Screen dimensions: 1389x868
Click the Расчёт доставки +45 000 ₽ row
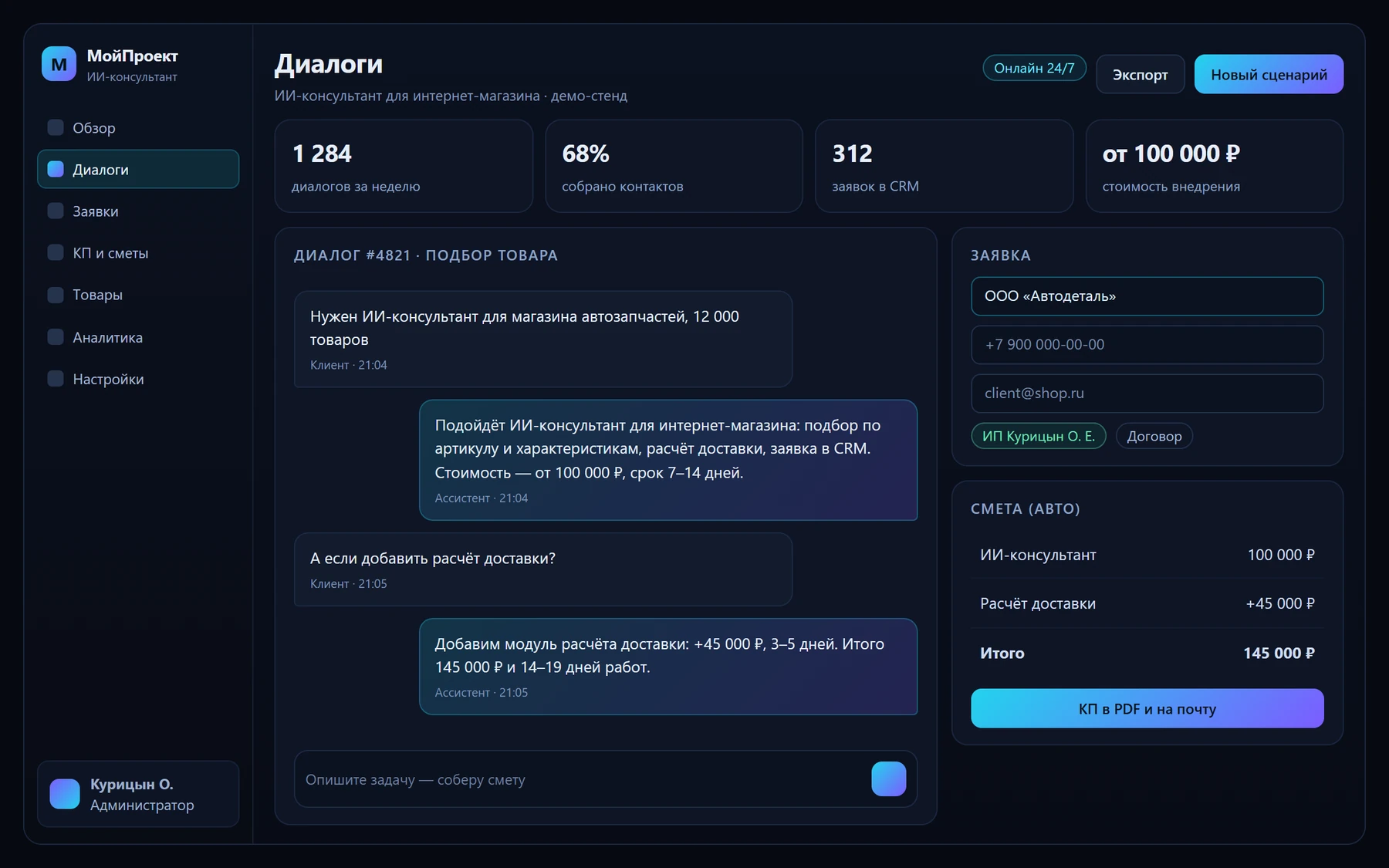coord(1147,603)
